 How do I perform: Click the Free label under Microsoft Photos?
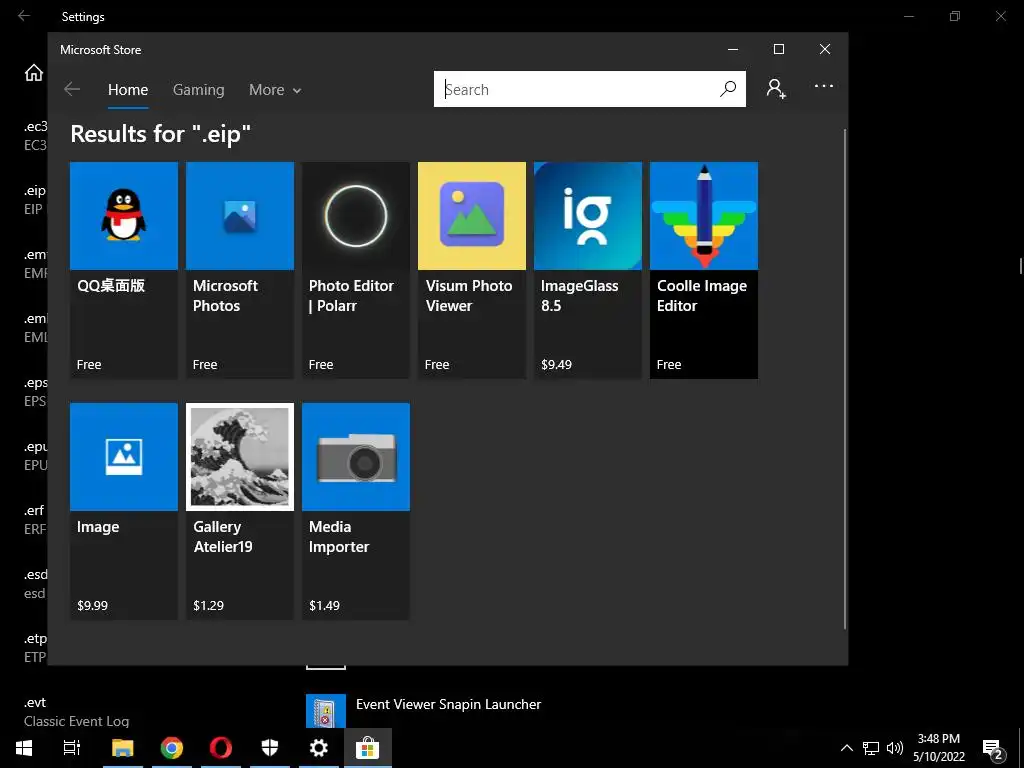[205, 364]
